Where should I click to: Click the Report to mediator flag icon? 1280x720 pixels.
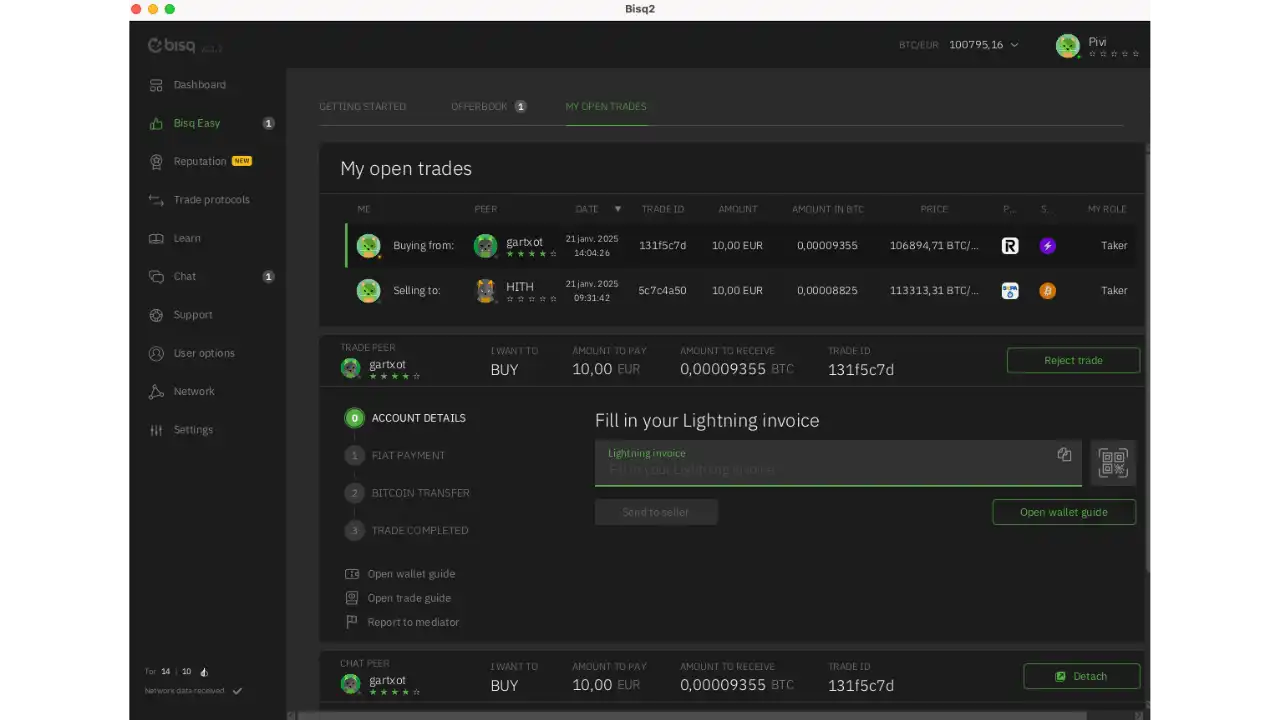pyautogui.click(x=352, y=622)
